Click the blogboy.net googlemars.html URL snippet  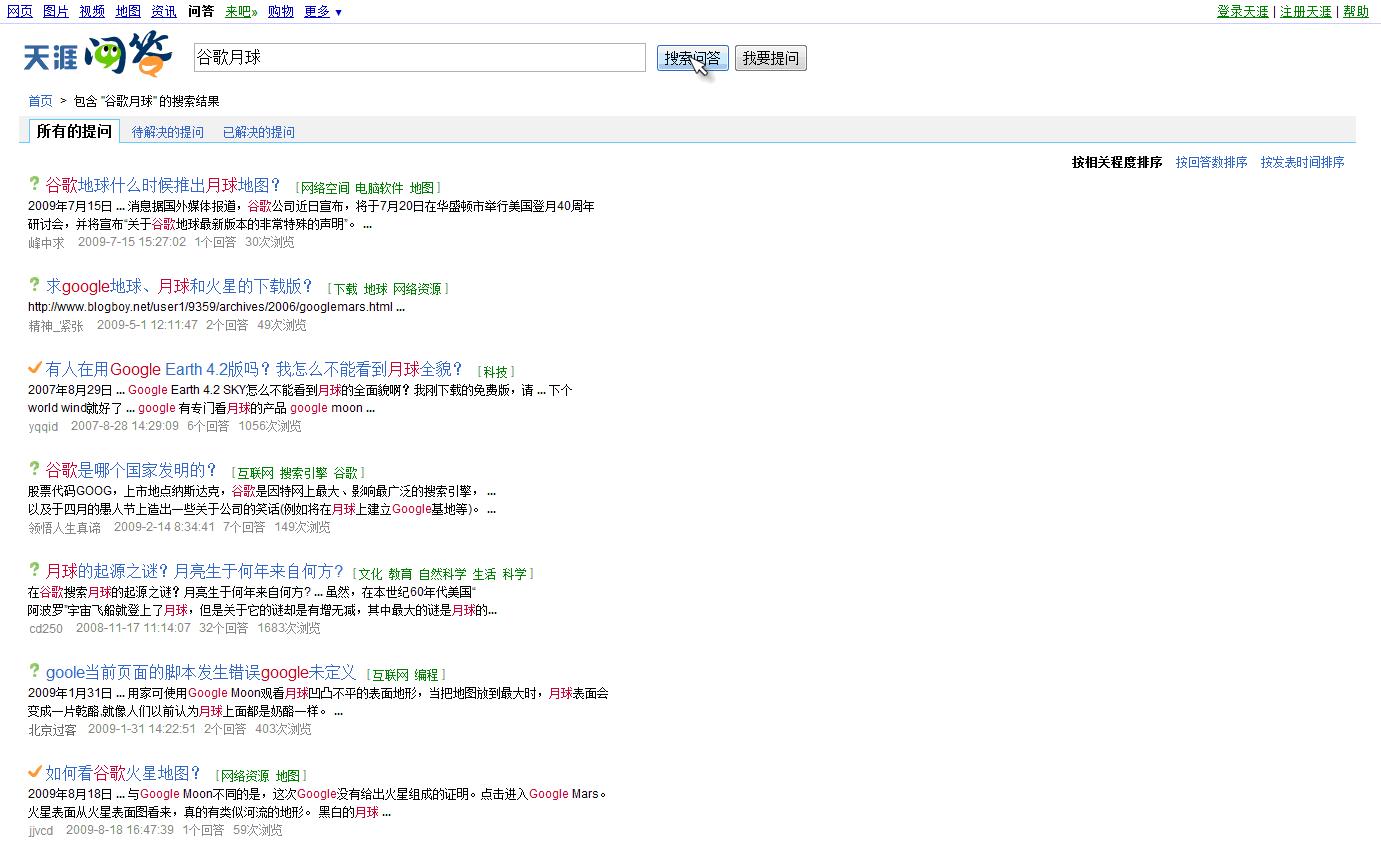pyautogui.click(x=211, y=307)
